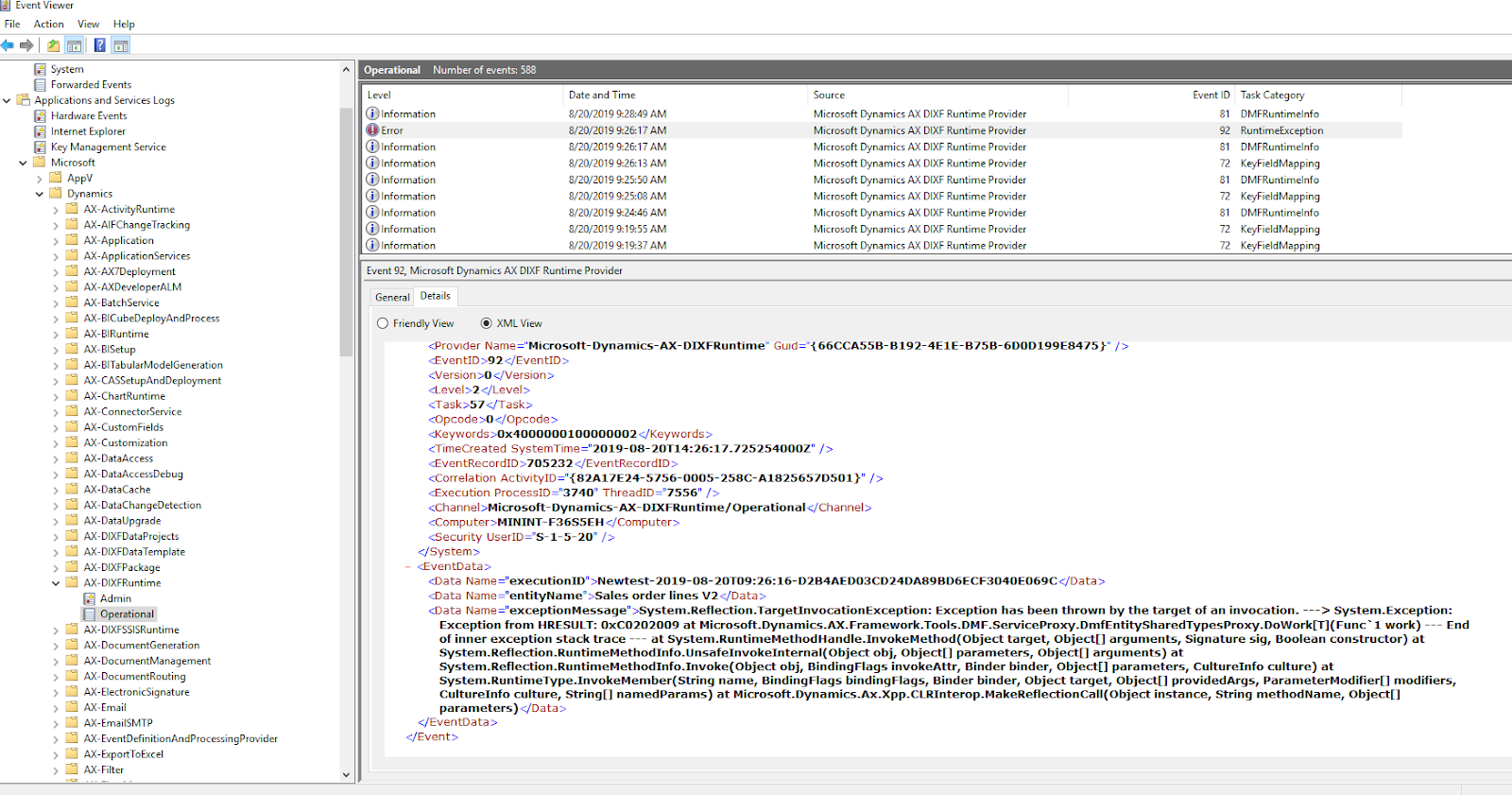Select the AX-ExportToExcel tree item
The width and height of the screenshot is (1512, 795).
(x=124, y=754)
